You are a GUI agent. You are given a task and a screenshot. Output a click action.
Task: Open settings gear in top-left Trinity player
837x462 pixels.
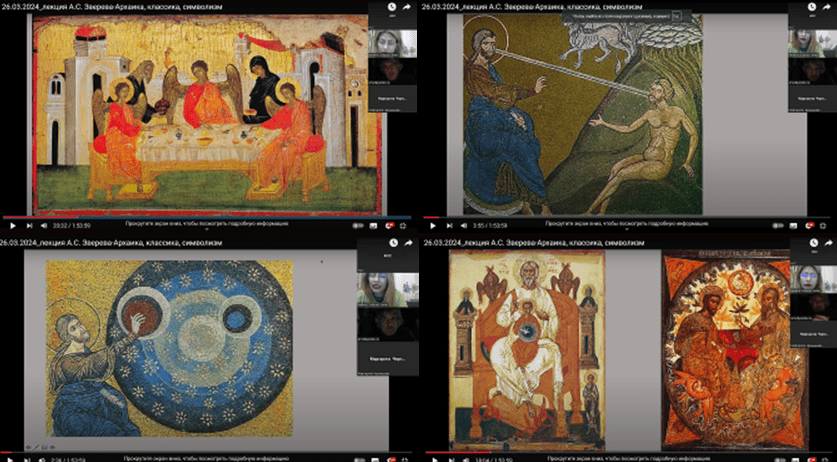[390, 226]
